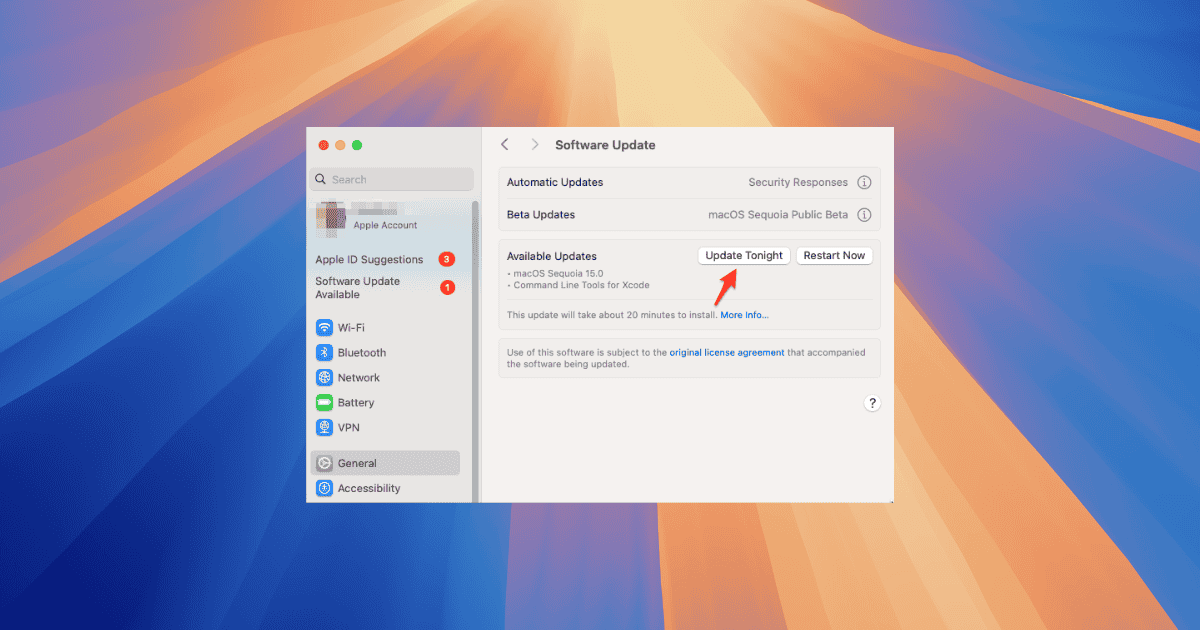Open VPN settings icon
This screenshot has height=630, width=1200.
pos(324,428)
